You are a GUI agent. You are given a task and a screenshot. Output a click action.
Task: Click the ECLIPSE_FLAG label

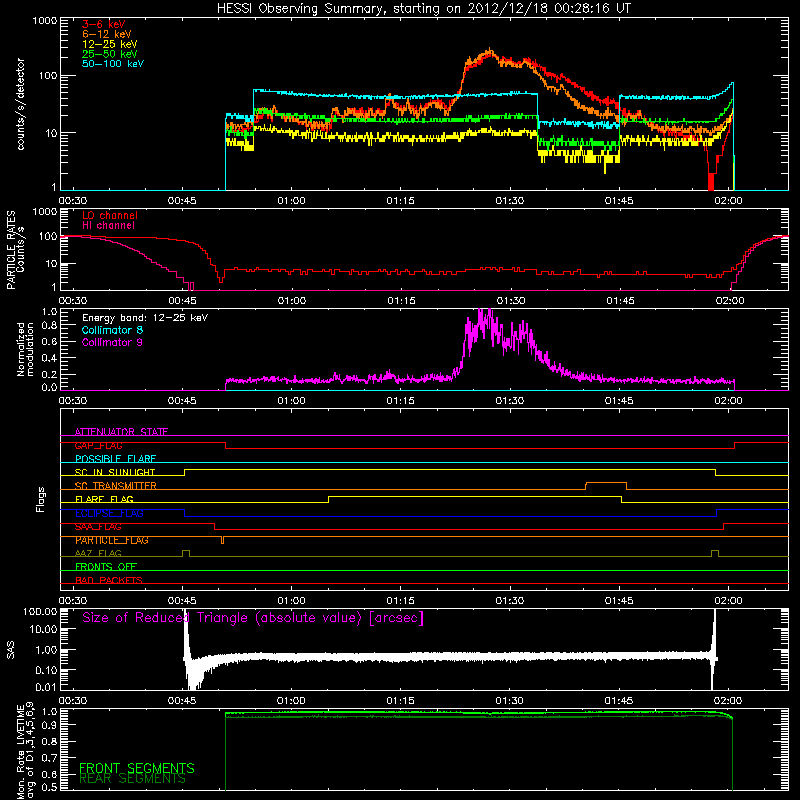(109, 513)
